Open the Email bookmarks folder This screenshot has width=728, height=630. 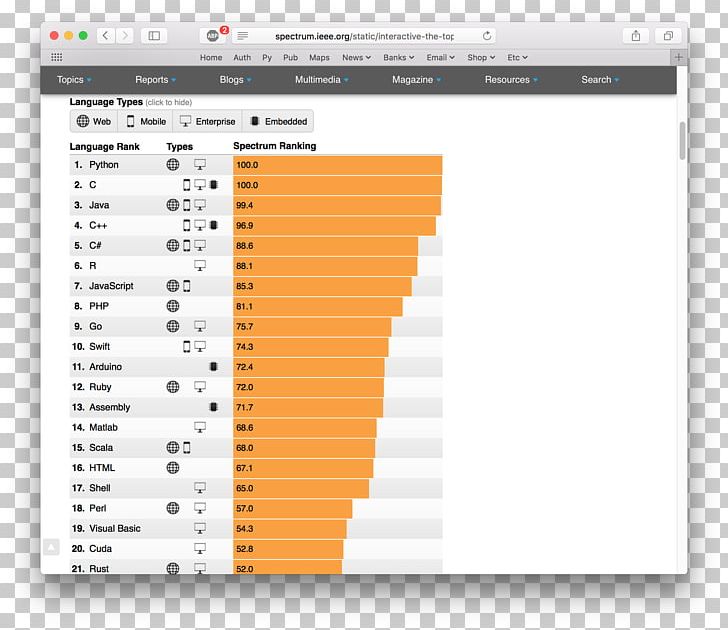coord(440,58)
